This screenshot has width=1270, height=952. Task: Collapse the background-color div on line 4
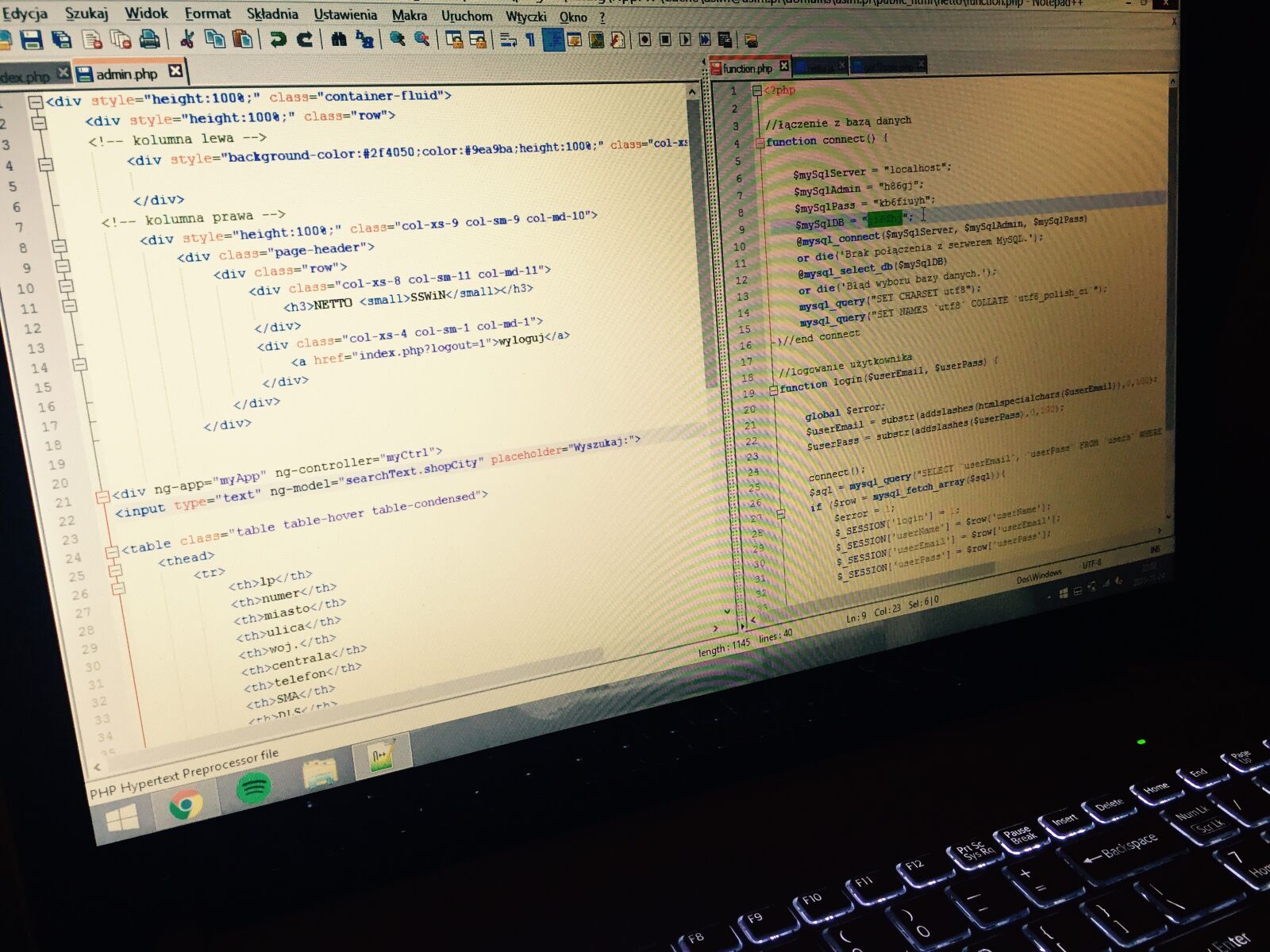pyautogui.click(x=45, y=164)
